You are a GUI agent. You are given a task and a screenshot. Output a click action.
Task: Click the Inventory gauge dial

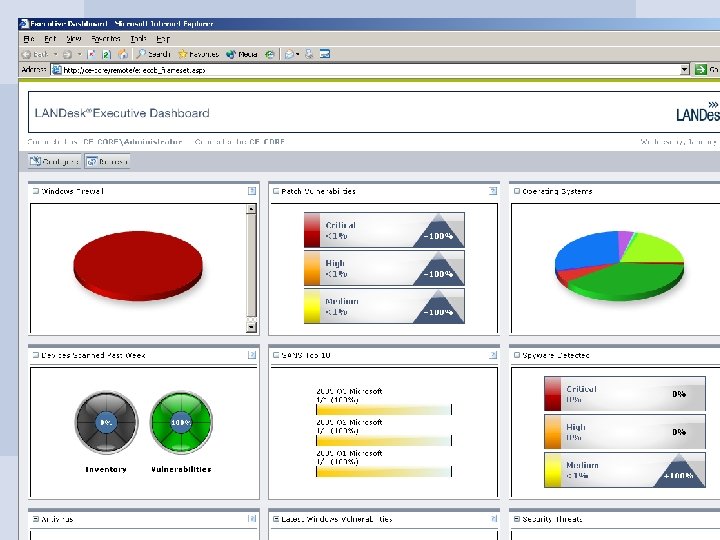(x=106, y=422)
